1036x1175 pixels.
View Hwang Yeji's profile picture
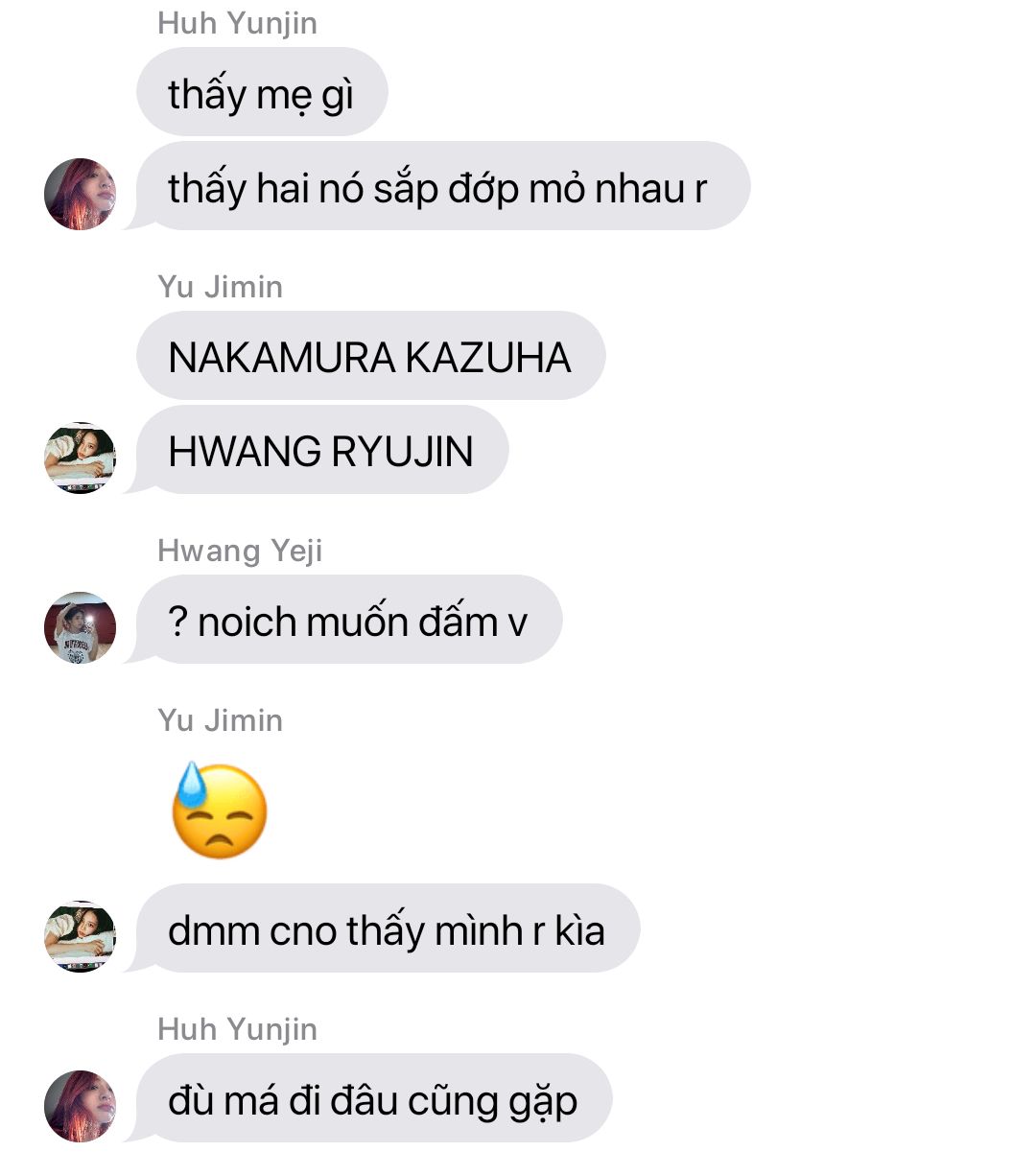(80, 627)
